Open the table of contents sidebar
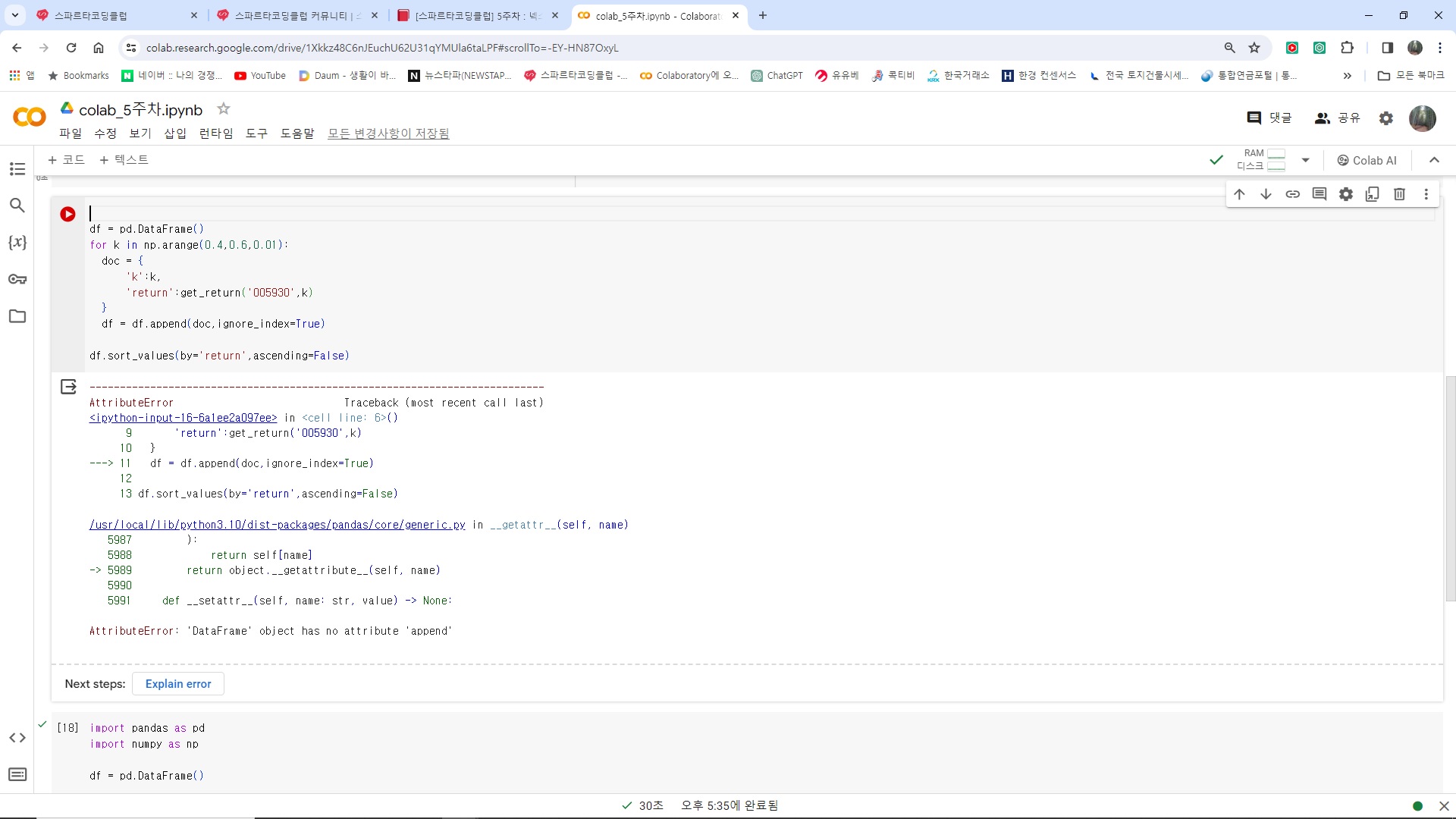The height and width of the screenshot is (819, 1456). 17,169
